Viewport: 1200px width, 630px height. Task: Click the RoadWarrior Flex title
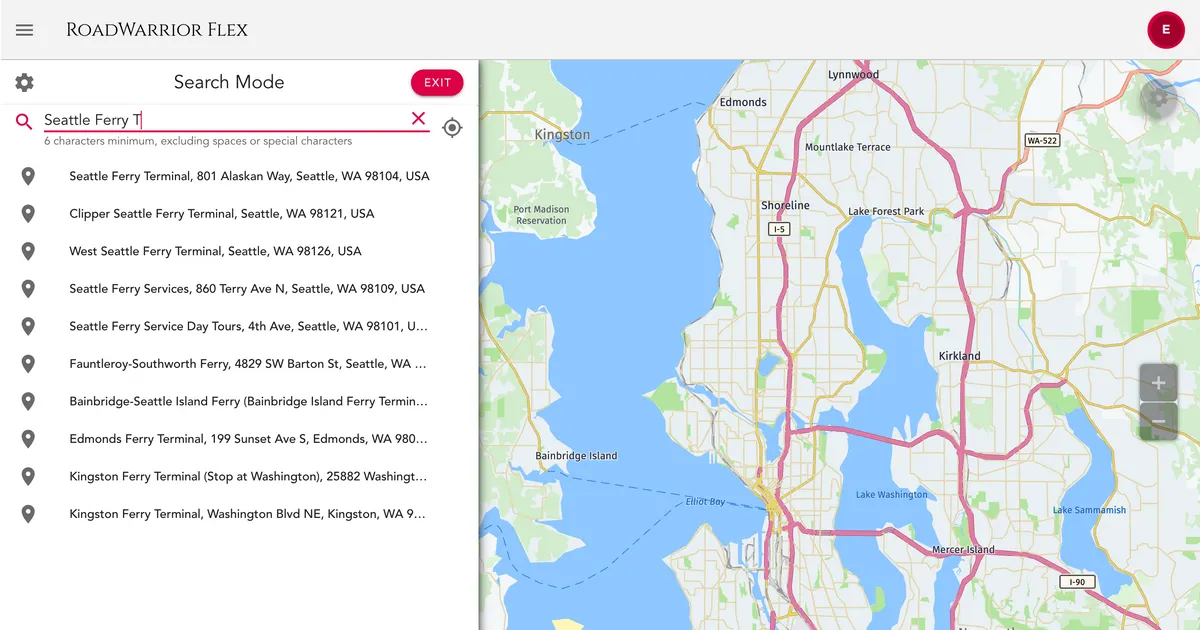coord(157,30)
